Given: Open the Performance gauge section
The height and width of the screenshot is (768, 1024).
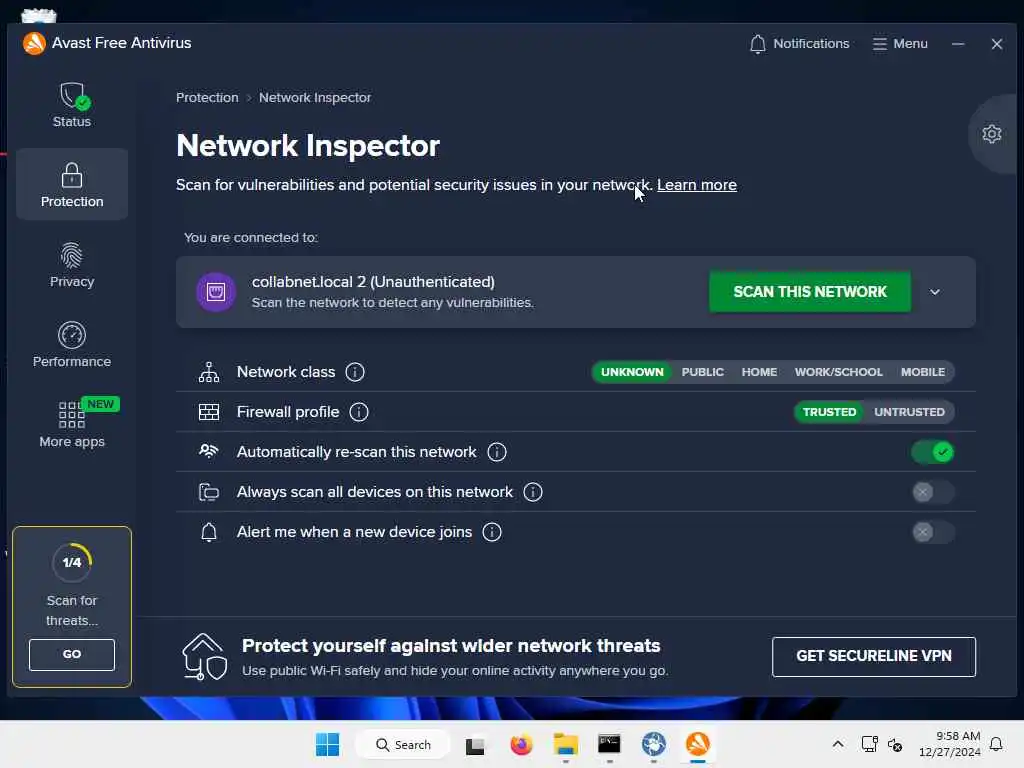Looking at the screenshot, I should point(72,345).
